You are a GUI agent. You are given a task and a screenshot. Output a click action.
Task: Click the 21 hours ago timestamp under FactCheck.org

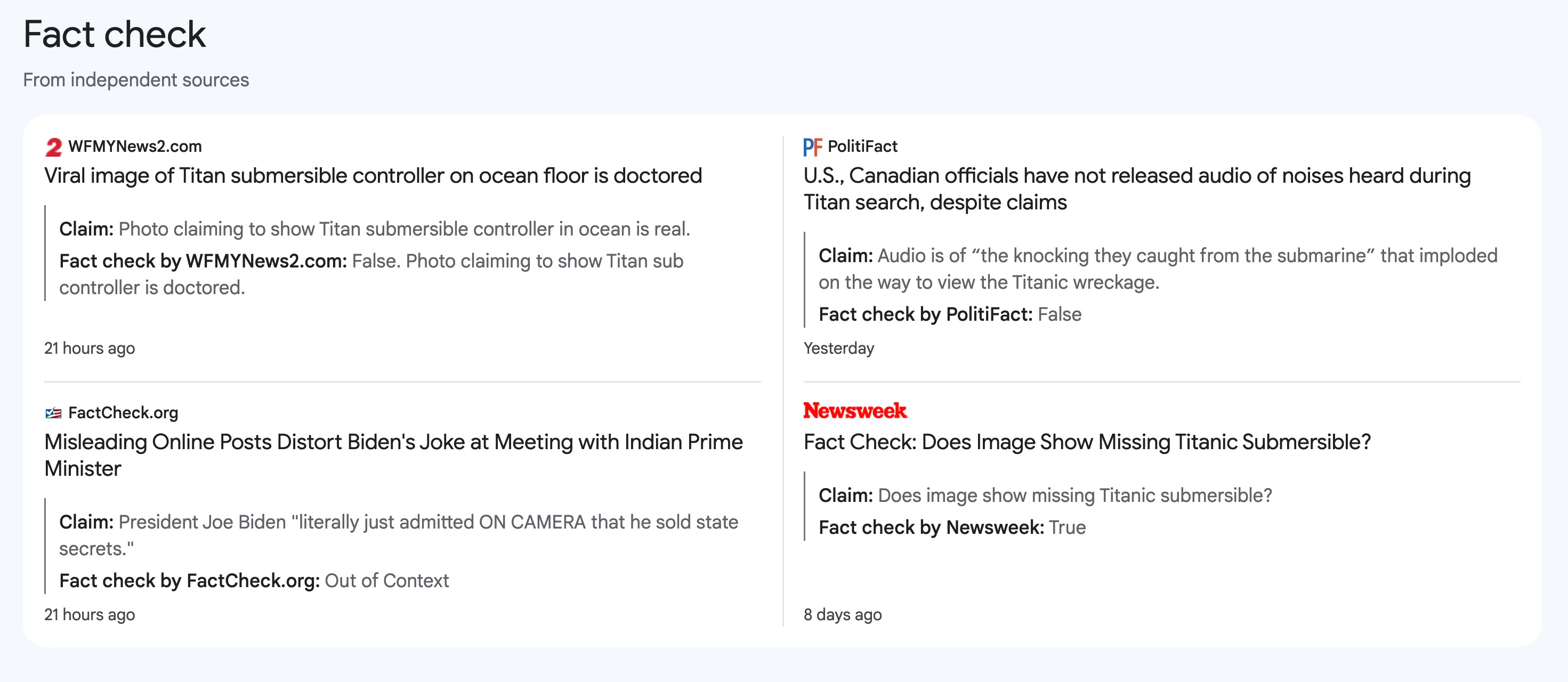[x=90, y=615]
